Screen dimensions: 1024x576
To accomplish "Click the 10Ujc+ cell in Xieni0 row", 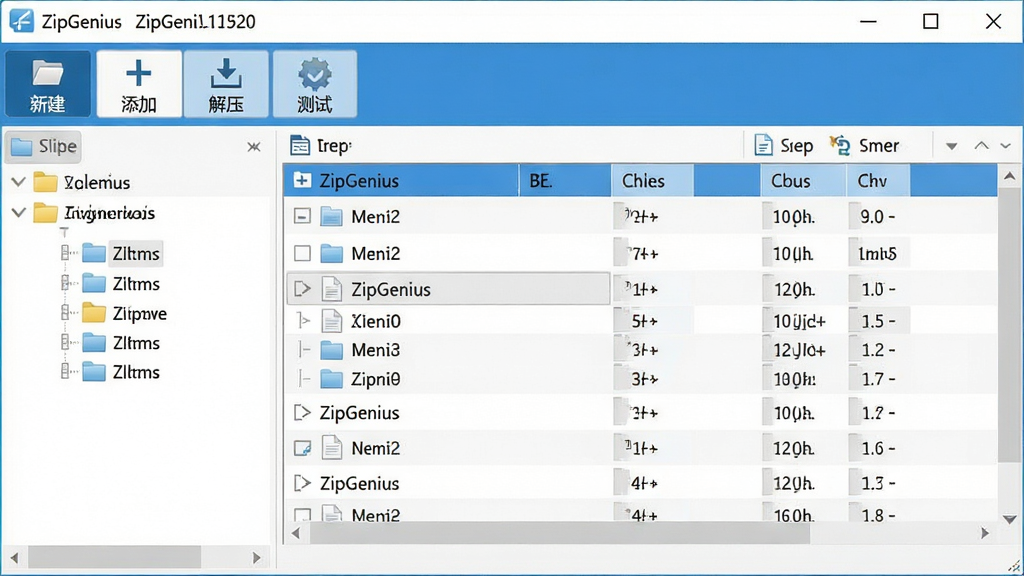I will coord(799,321).
